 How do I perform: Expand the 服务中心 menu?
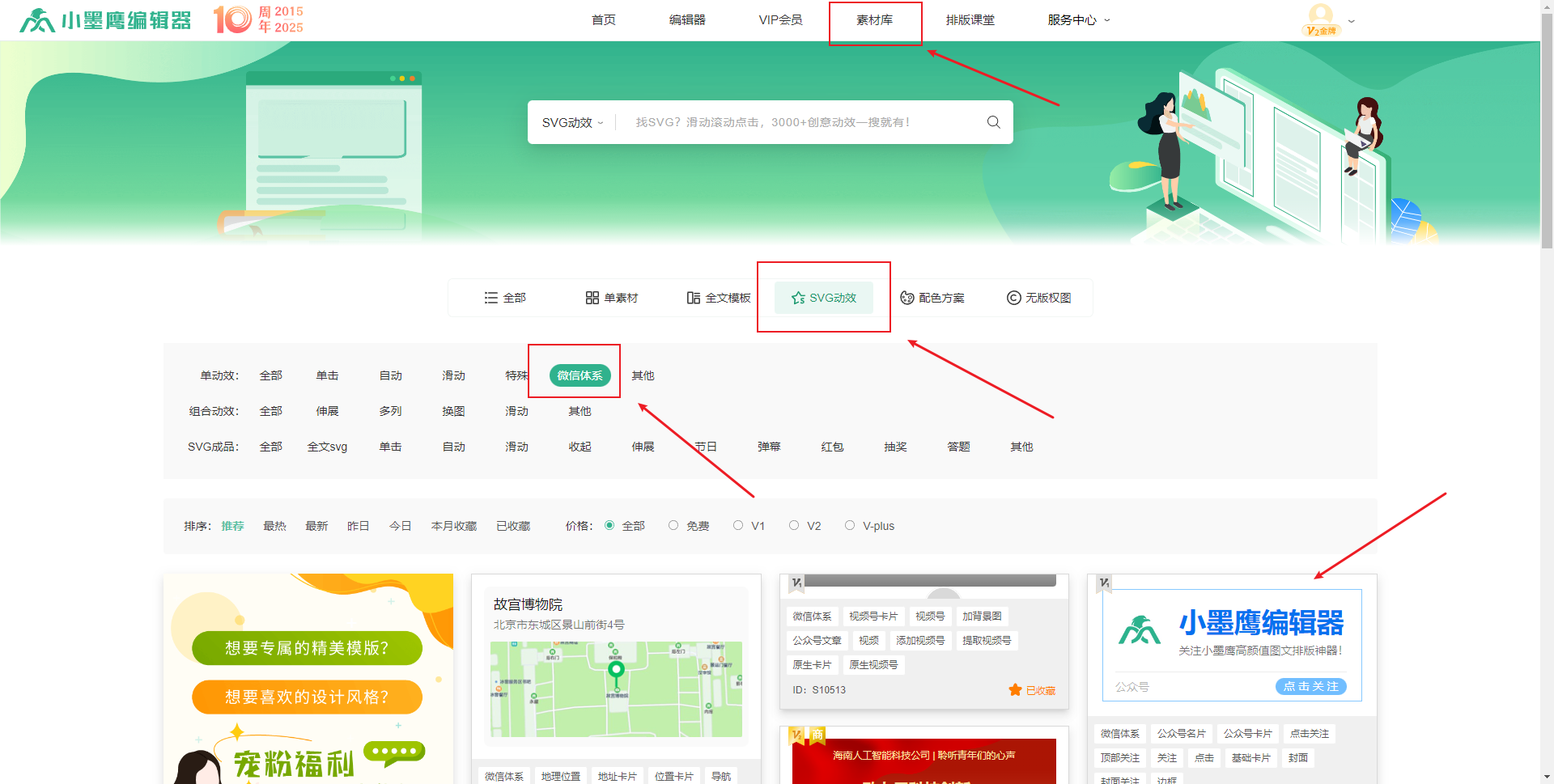tap(1079, 20)
